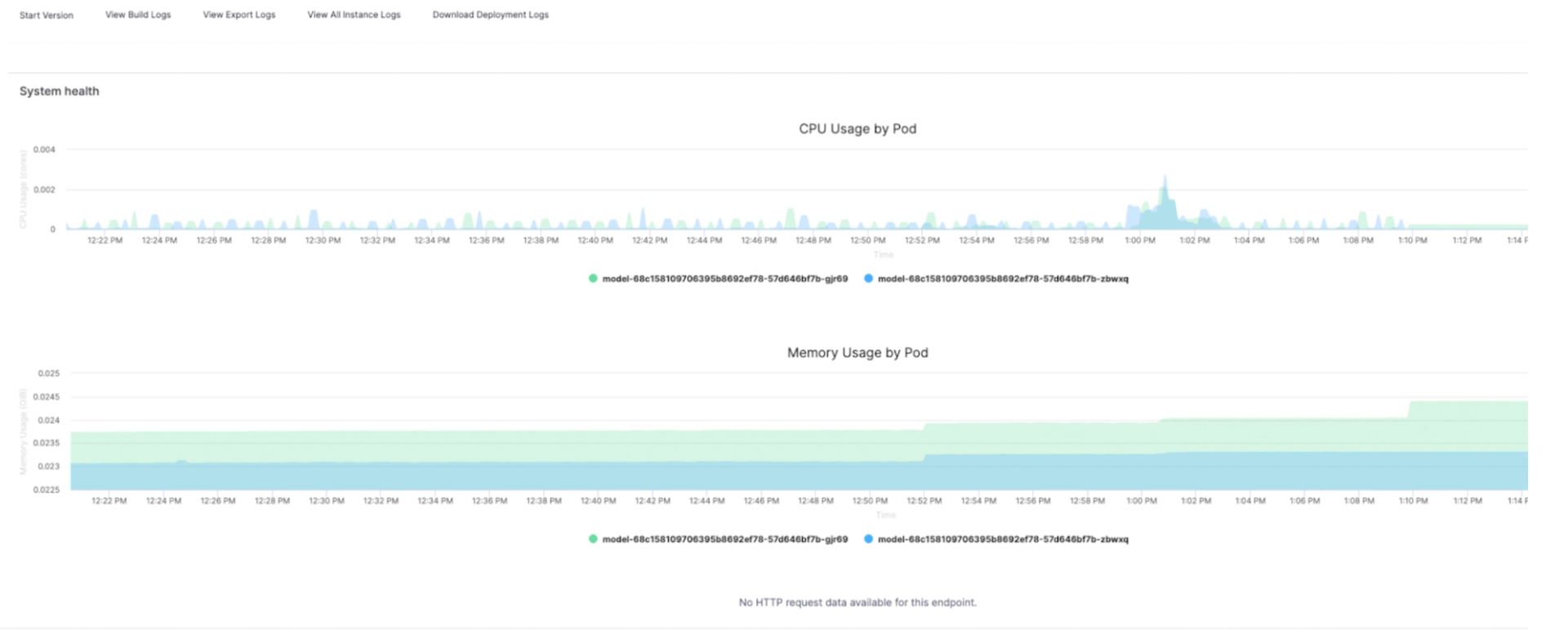Click 0.002 value on CPU y-axis
The image size is (1568, 630).
click(x=44, y=190)
